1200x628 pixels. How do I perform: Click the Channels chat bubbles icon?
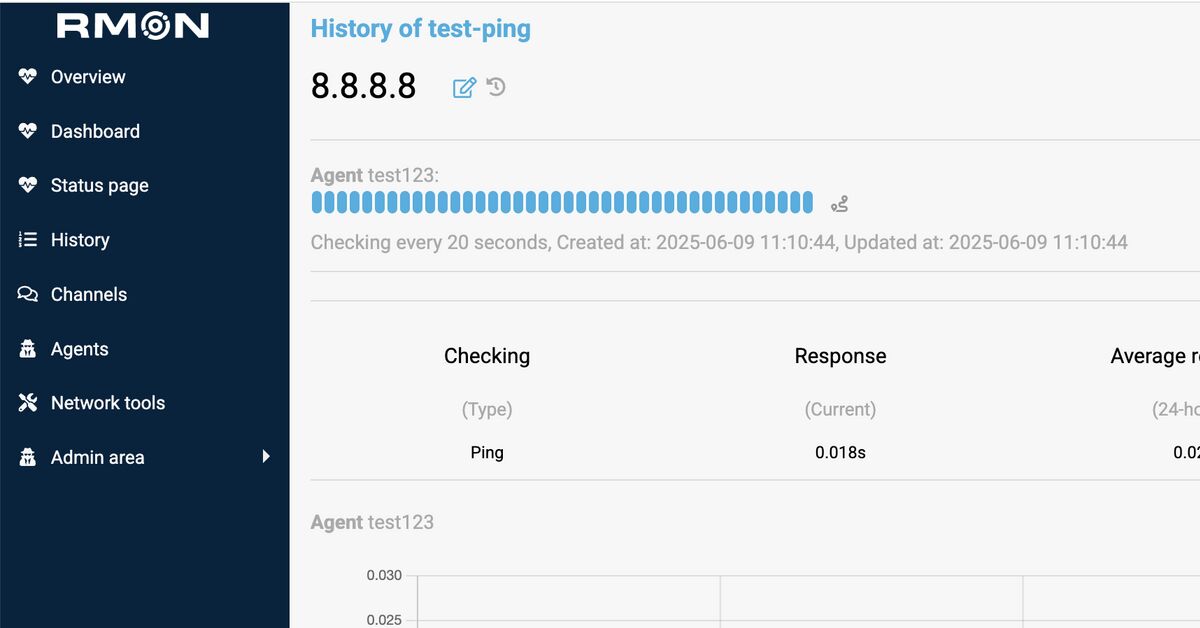tap(28, 294)
